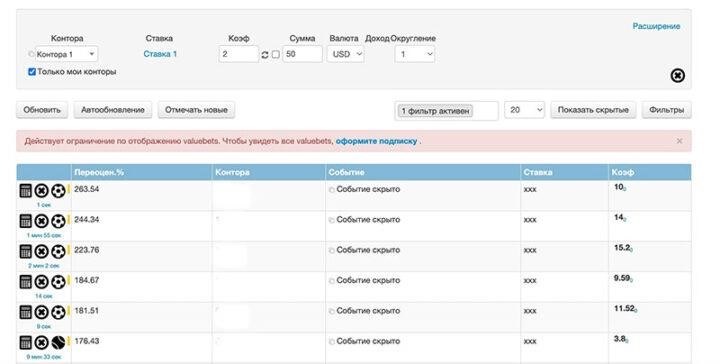The height and width of the screenshot is (364, 720).
Task: Sort table by Переоцен.% column header
Action: tap(99, 173)
